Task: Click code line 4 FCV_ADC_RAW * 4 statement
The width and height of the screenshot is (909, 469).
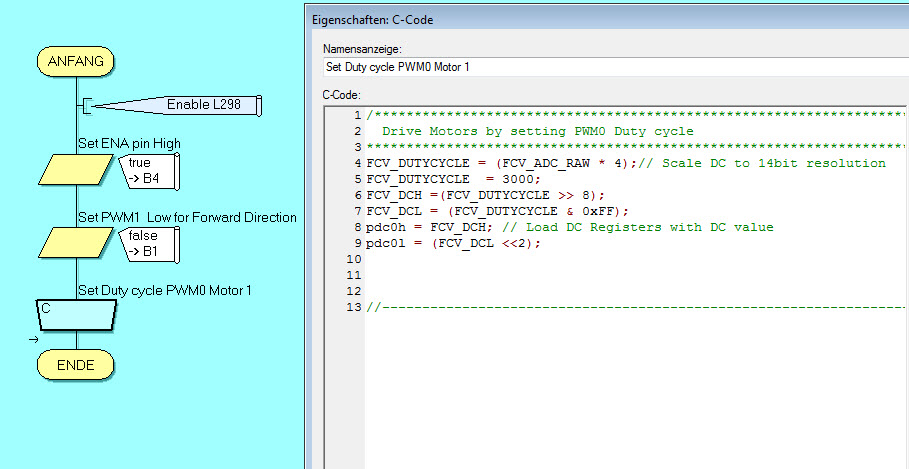Action: pos(501,163)
